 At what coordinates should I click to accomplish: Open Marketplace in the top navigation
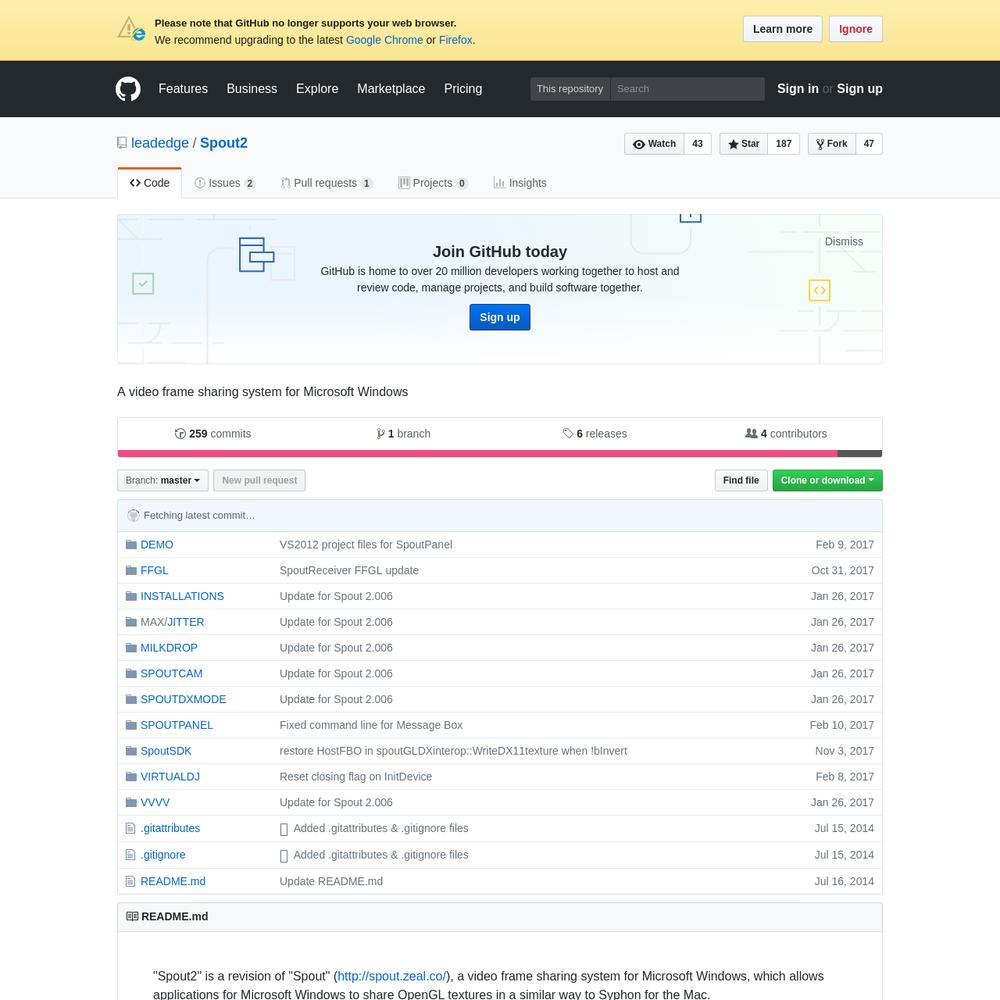pos(391,89)
